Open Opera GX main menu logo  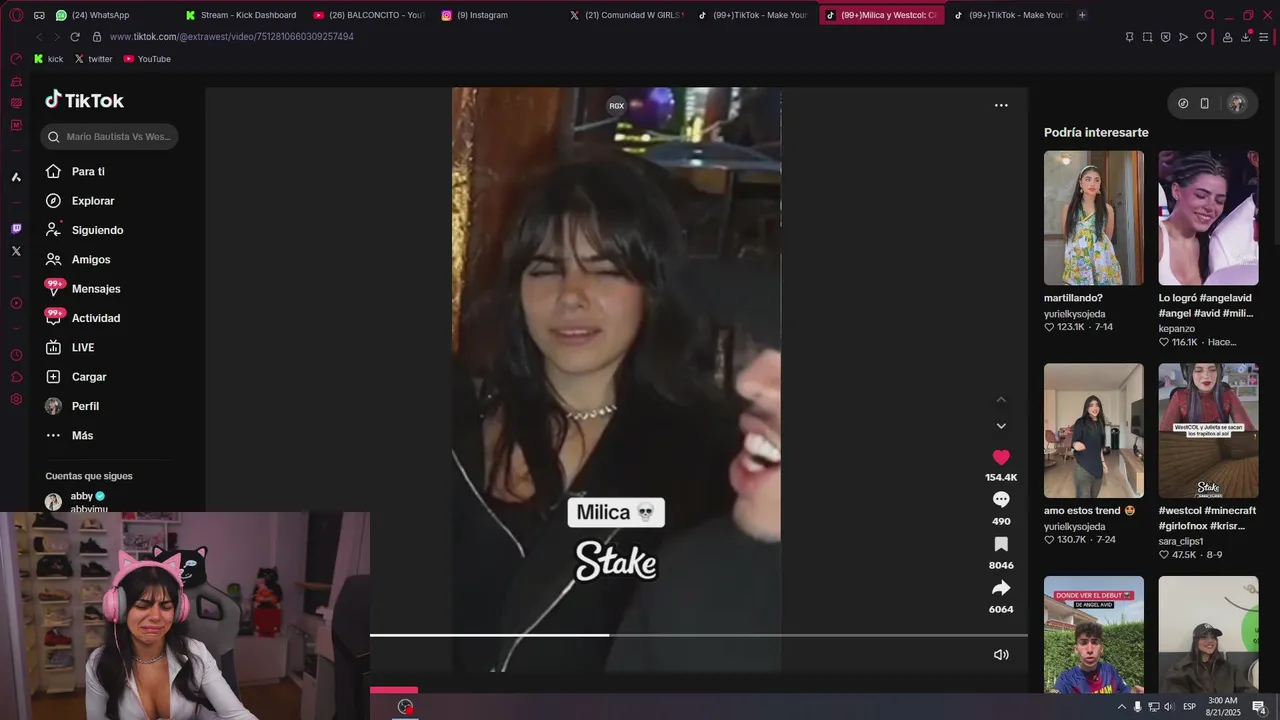pos(16,15)
